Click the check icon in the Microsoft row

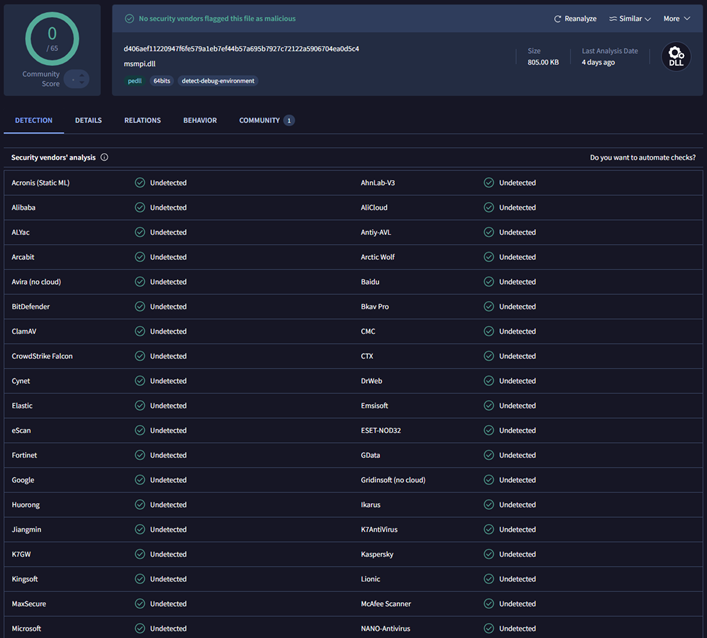(140, 629)
